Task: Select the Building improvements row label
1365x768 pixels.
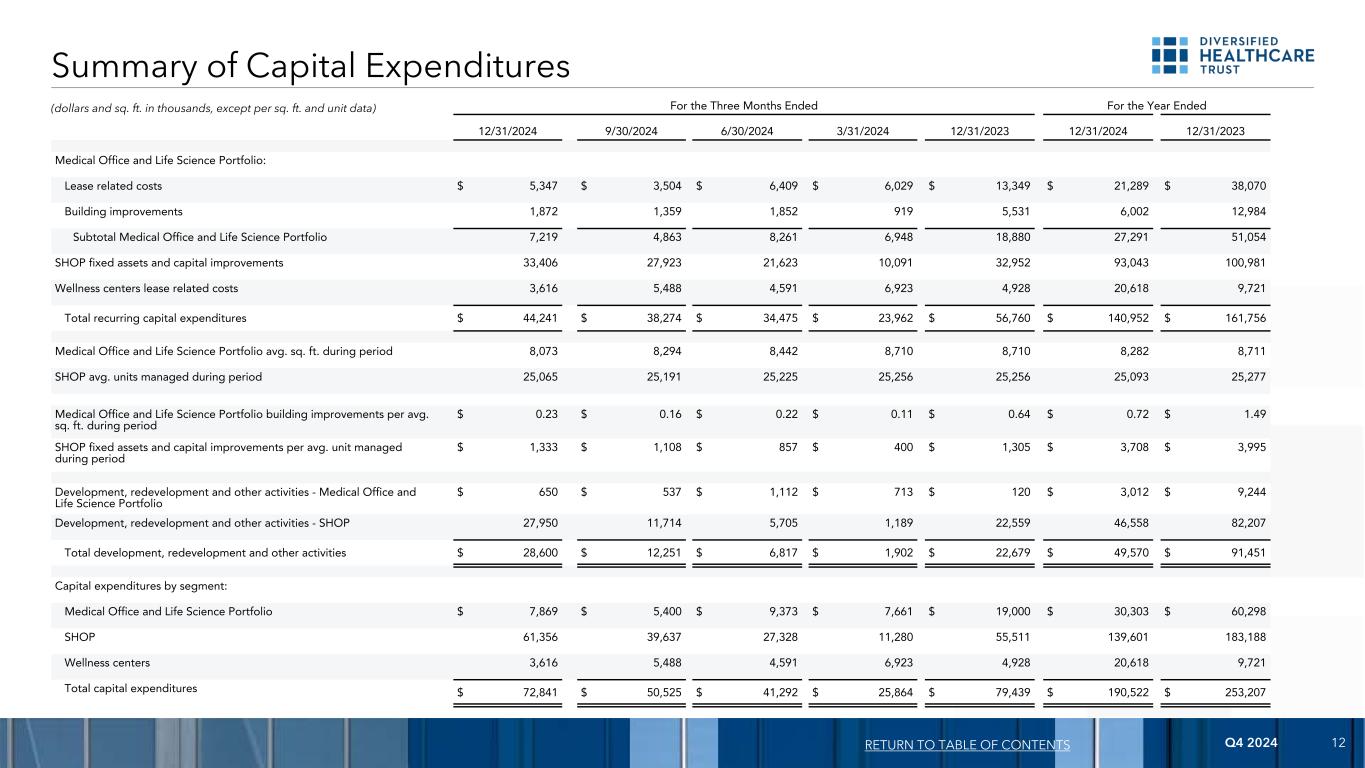Action: [x=123, y=212]
